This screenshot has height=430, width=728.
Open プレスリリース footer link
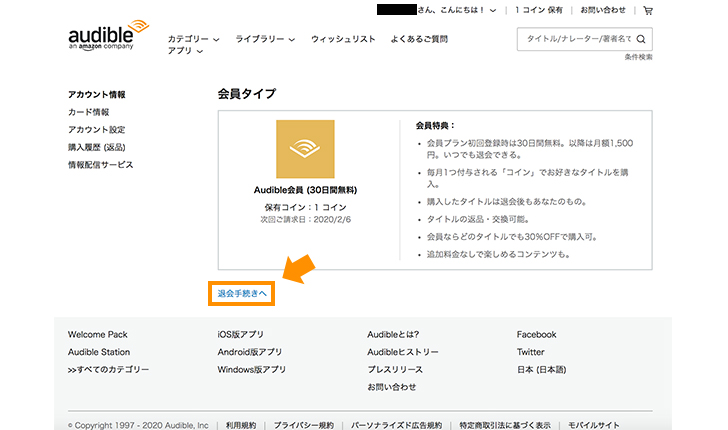coord(395,370)
